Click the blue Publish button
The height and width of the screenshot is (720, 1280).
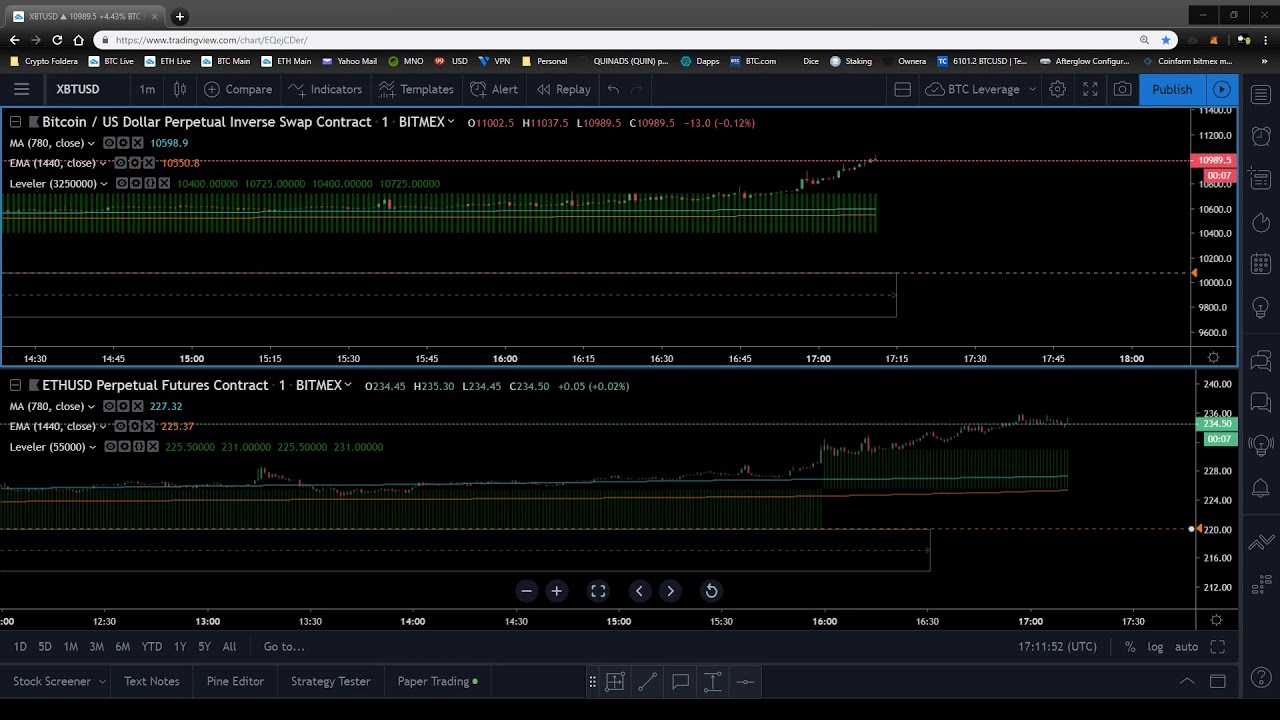tap(1172, 89)
